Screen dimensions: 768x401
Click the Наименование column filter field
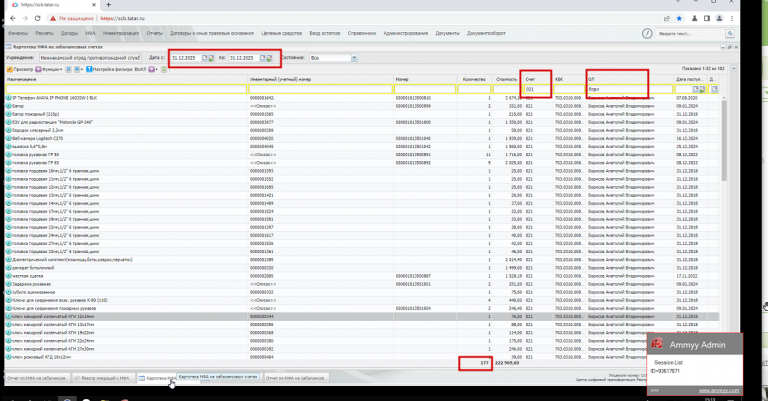click(126, 89)
